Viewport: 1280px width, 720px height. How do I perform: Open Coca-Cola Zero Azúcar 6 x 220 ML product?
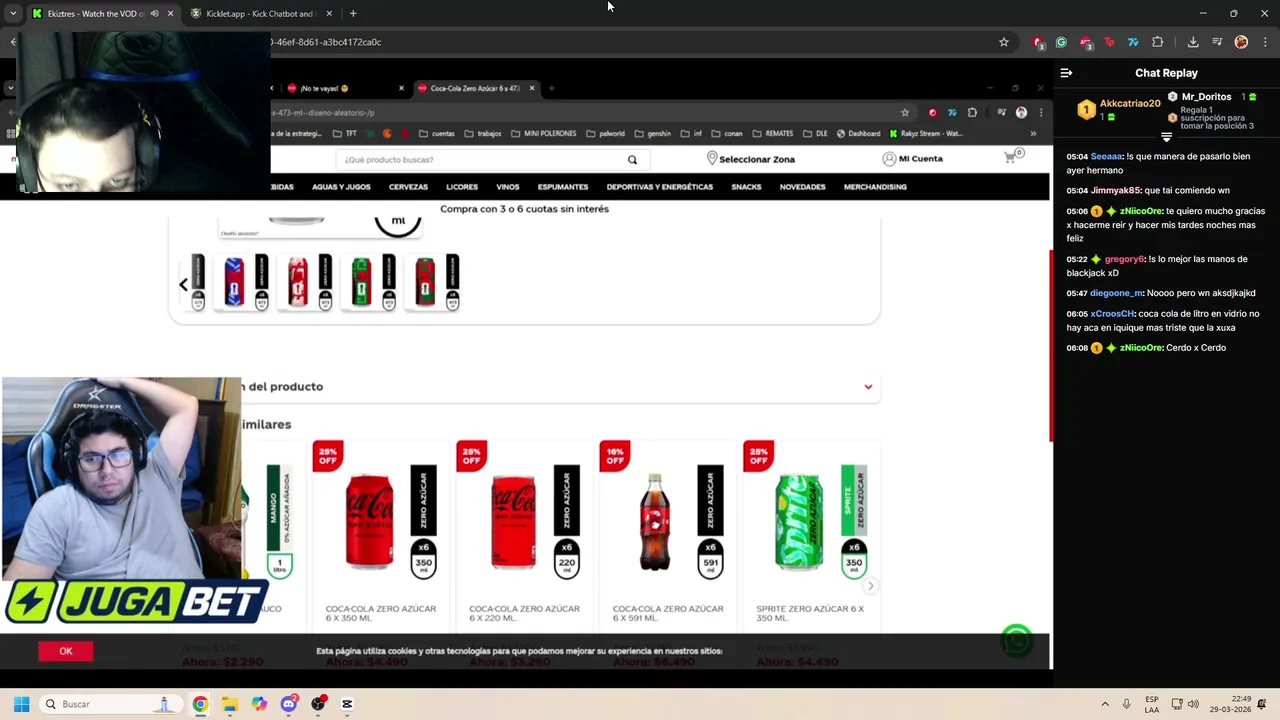(x=524, y=537)
